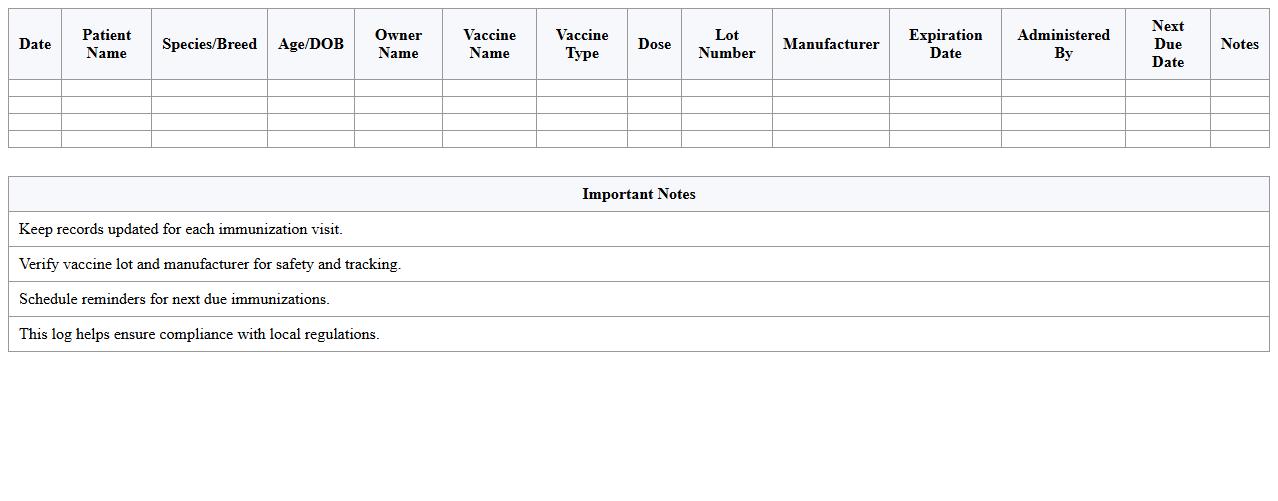Select the Vaccine Name column header

(x=489, y=44)
